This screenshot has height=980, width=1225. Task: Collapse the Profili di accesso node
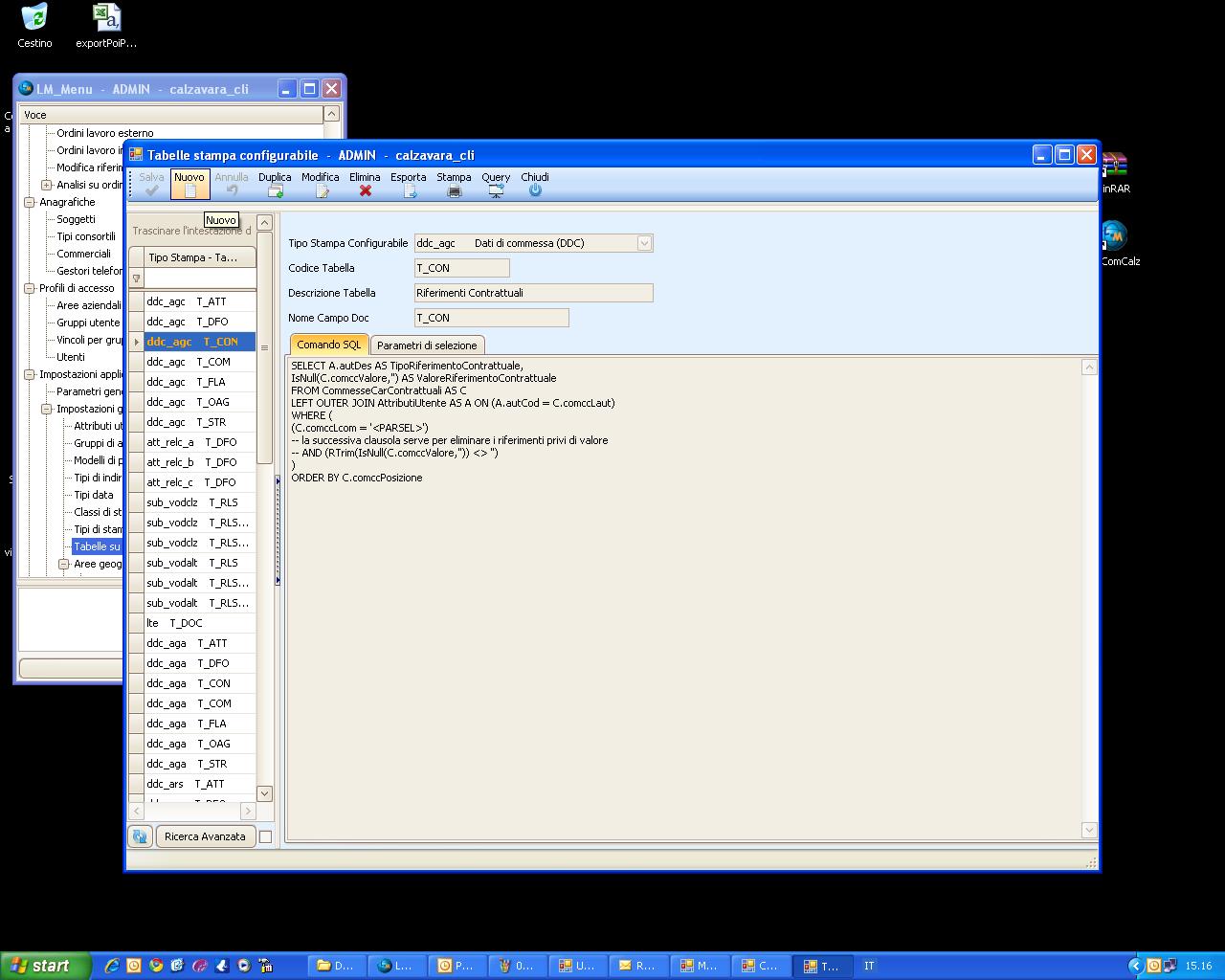pos(30,288)
